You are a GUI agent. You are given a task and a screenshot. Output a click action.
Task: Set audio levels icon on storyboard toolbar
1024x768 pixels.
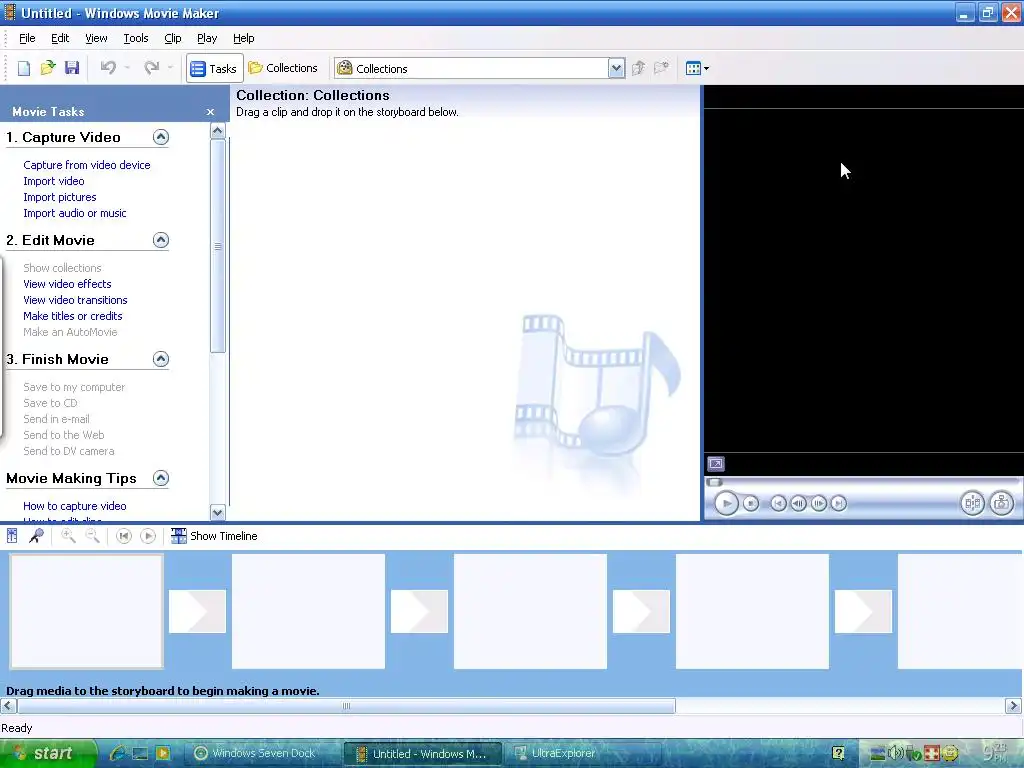tap(12, 536)
